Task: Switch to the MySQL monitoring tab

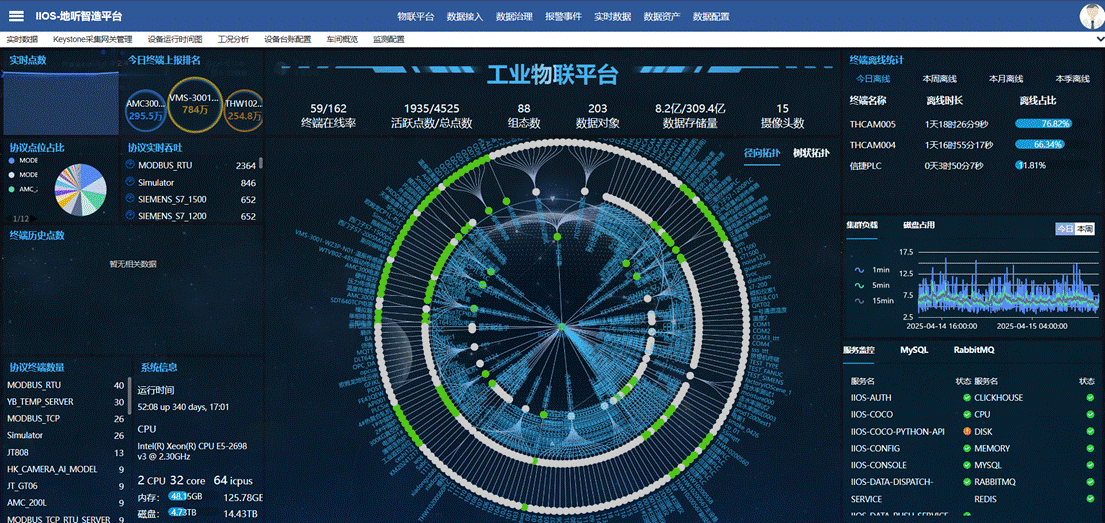Action: pyautogui.click(x=913, y=351)
